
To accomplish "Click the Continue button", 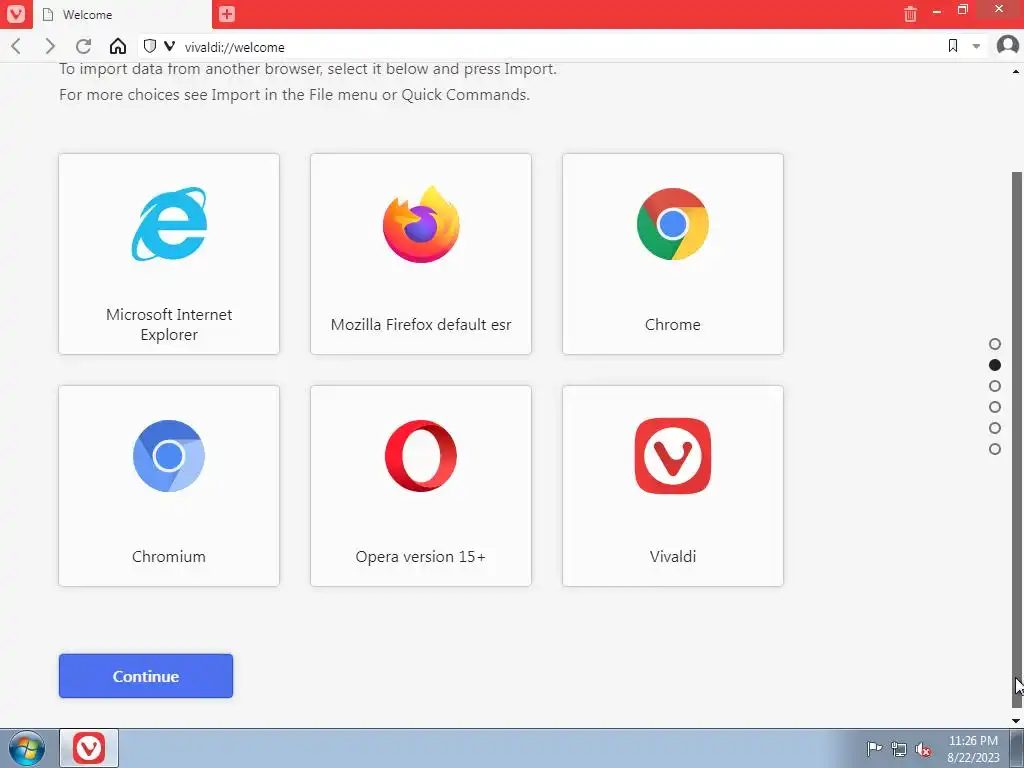I will (x=146, y=676).
